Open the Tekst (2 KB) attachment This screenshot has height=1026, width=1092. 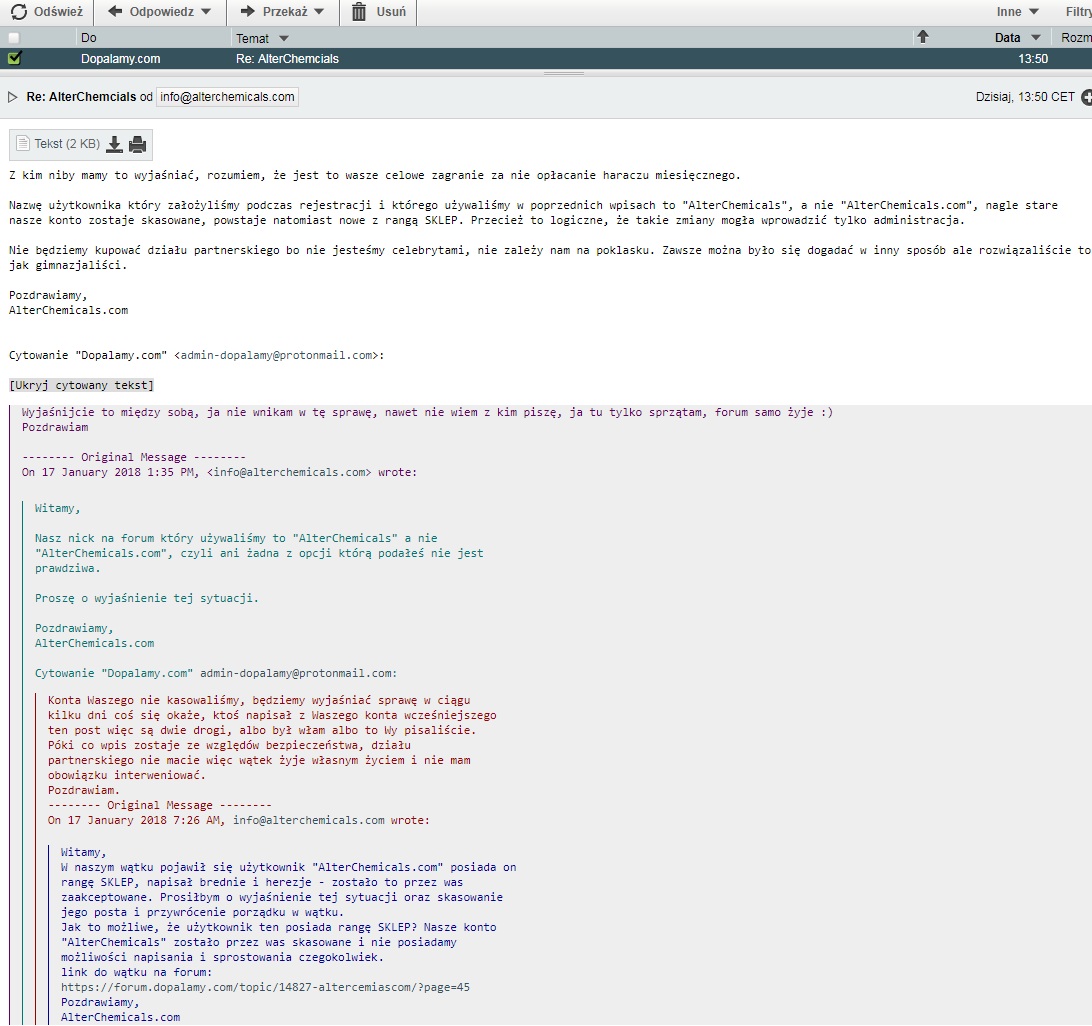pyautogui.click(x=67, y=144)
